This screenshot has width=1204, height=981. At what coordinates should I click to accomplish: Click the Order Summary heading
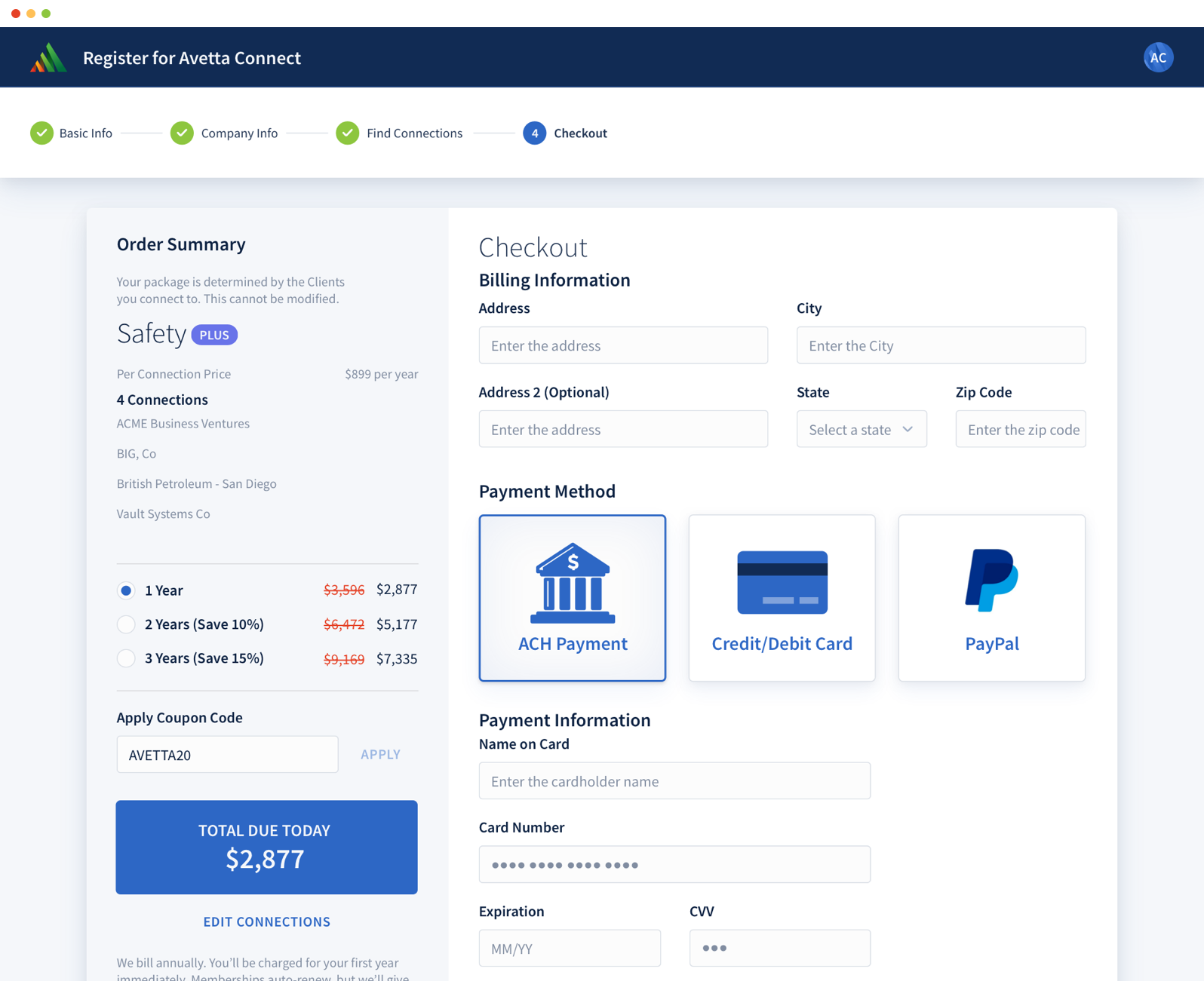[x=181, y=244]
